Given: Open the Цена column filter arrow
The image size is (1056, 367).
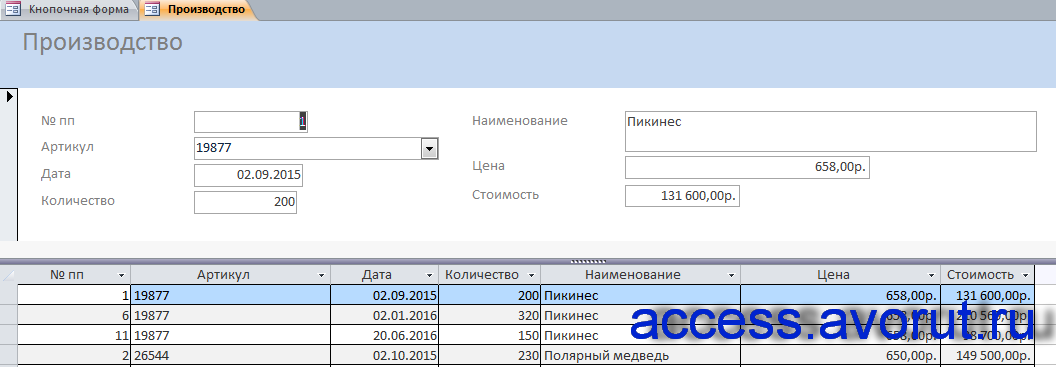Looking at the screenshot, I should 931,275.
